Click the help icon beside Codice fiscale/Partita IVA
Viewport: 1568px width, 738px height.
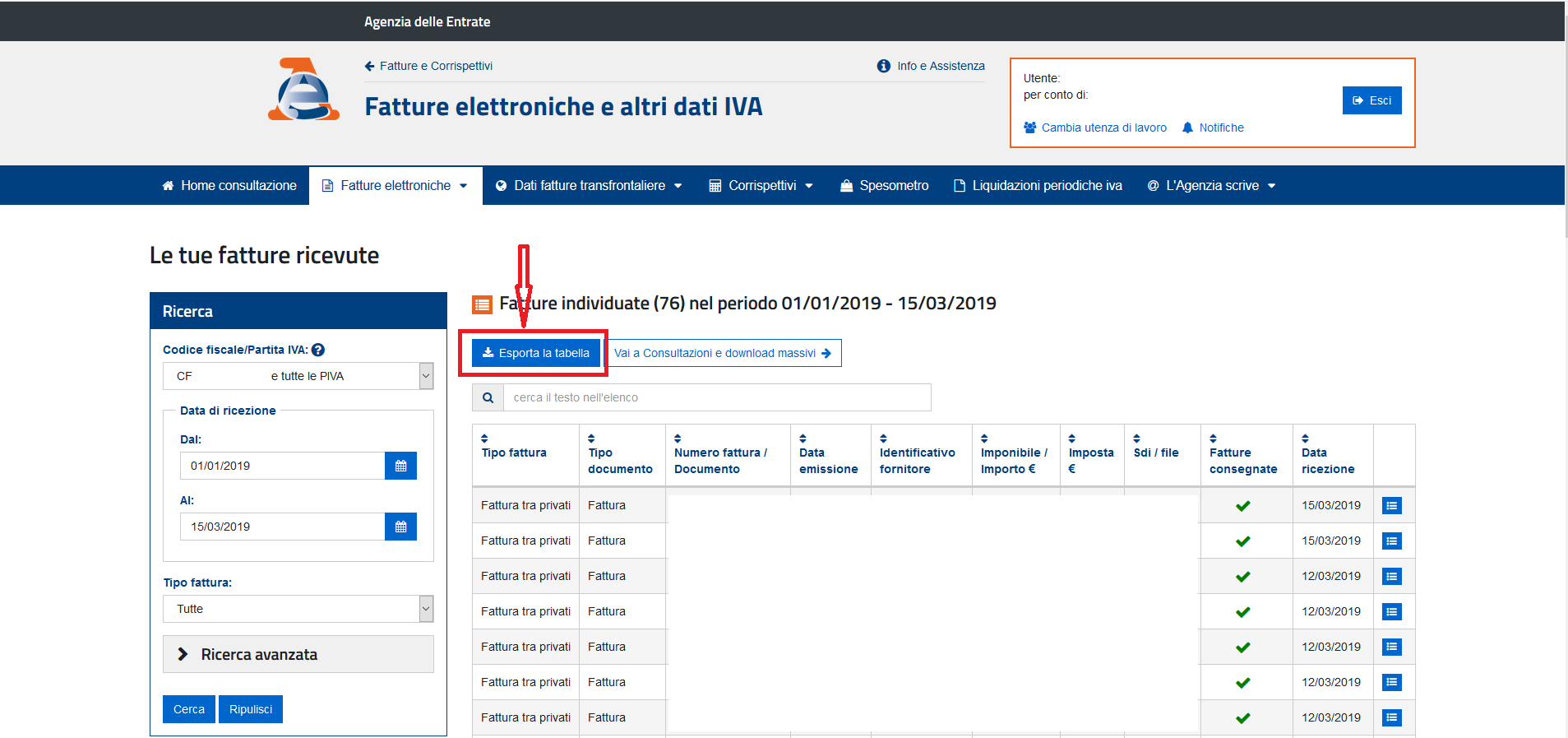click(x=318, y=350)
